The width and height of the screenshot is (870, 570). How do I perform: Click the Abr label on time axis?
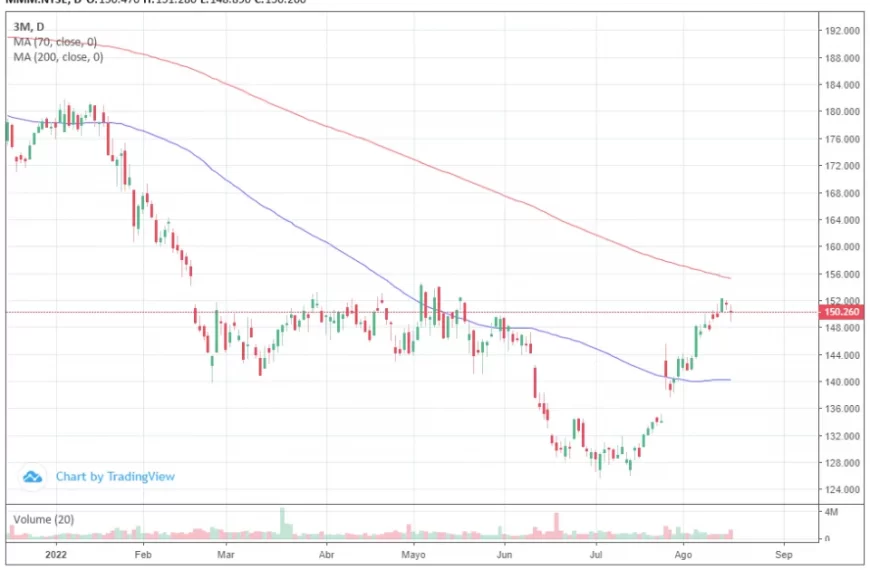tap(327, 554)
